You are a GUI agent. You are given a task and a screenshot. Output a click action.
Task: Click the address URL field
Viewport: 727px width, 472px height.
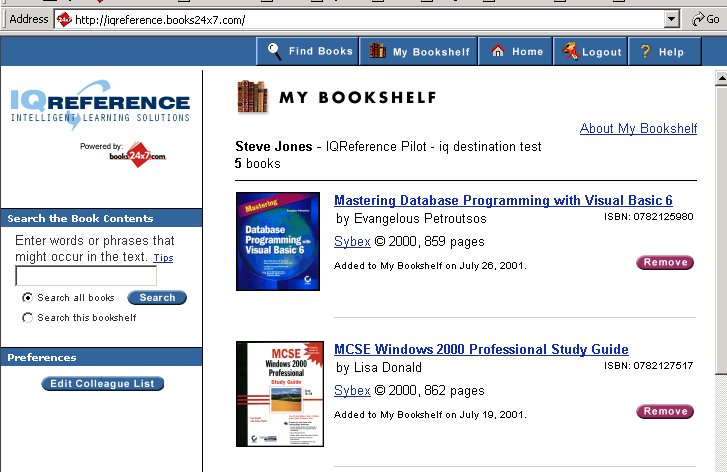pyautogui.click(x=360, y=19)
